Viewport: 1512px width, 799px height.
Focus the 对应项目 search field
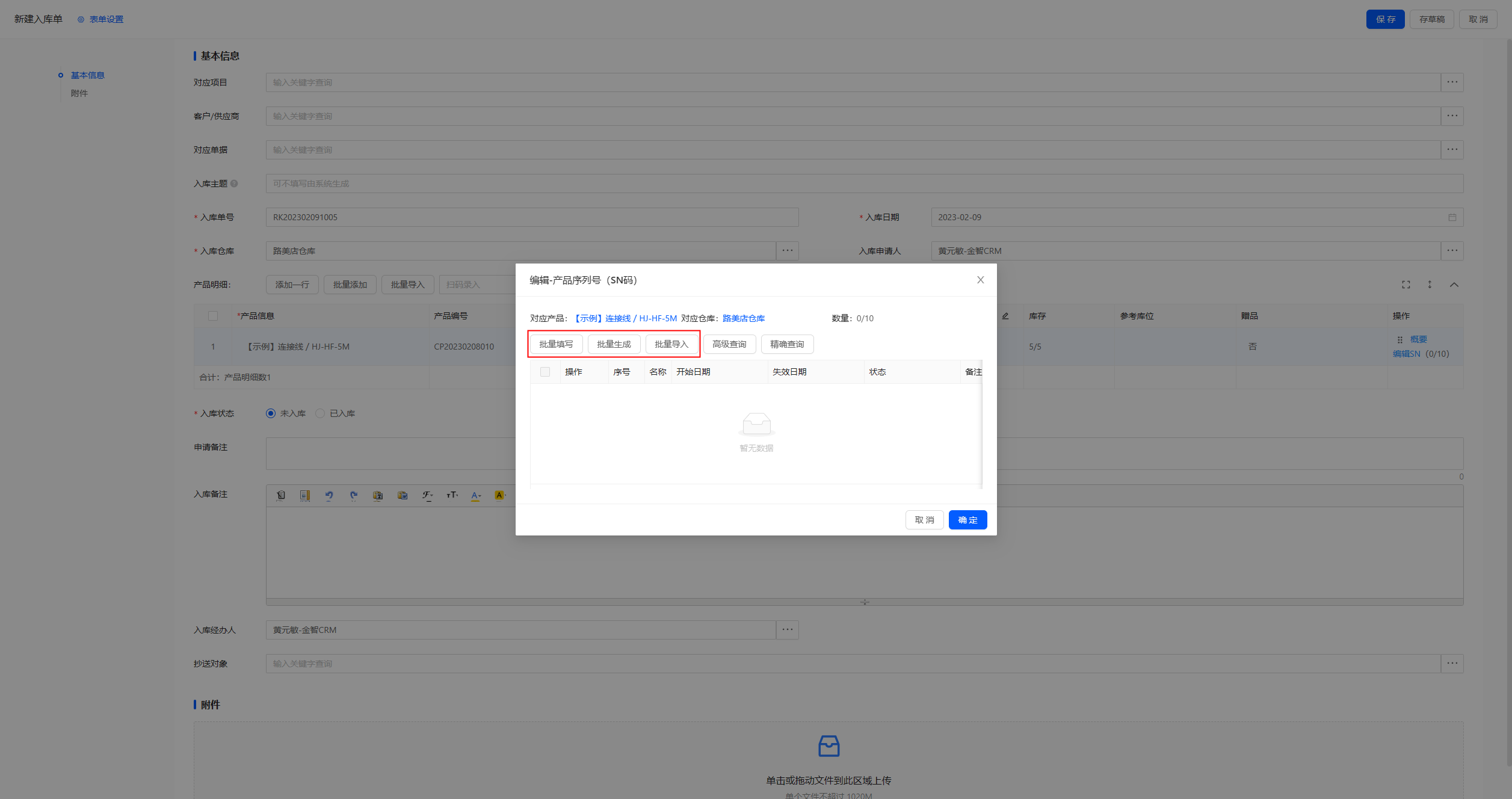pyautogui.click(x=853, y=82)
